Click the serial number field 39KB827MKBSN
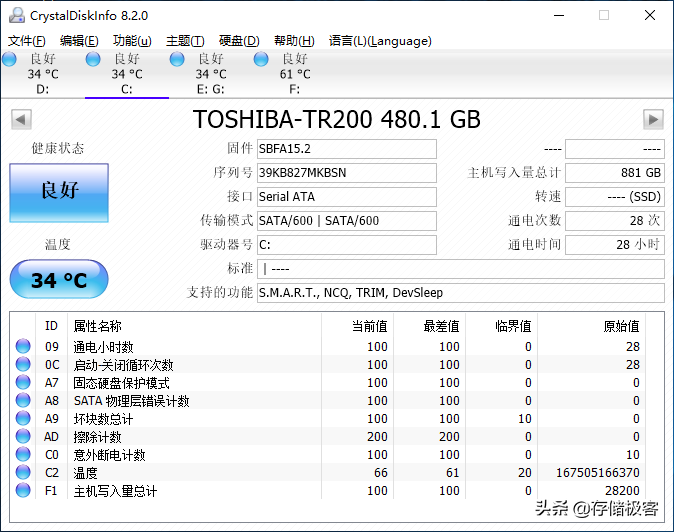Screen dimensions: 674x532 tap(347, 173)
